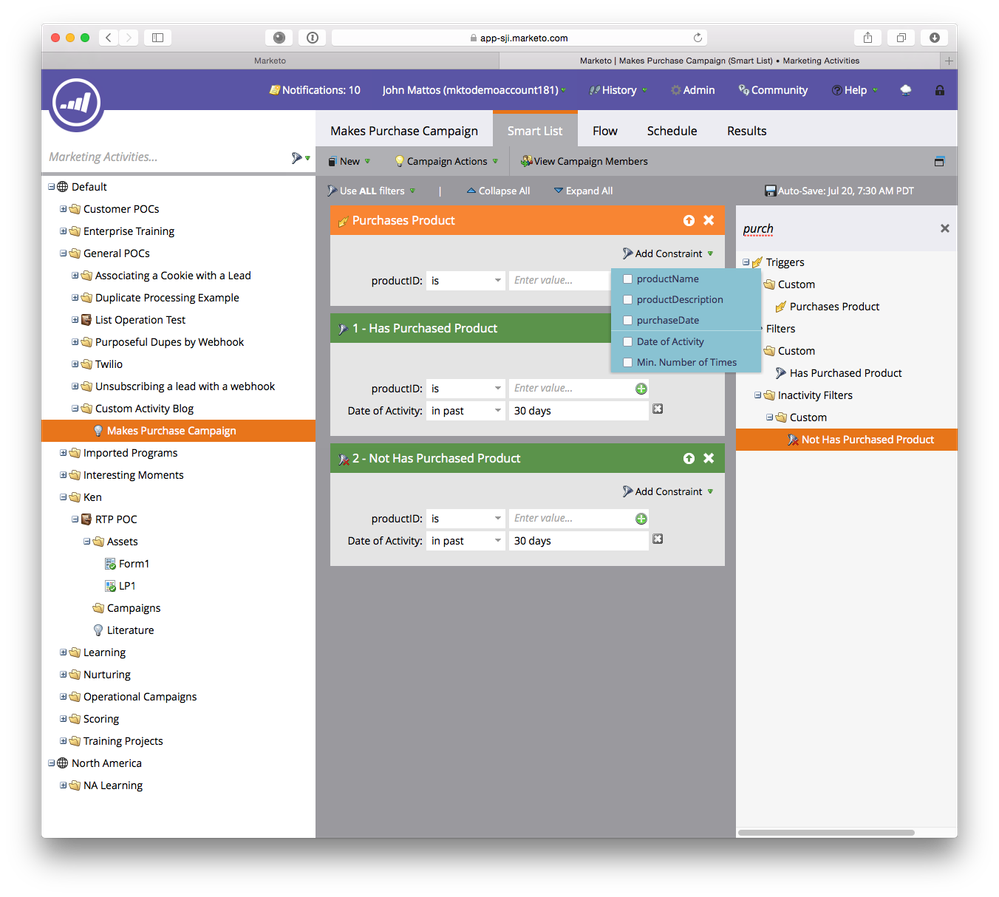Go to Community
This screenshot has width=999, height=897.
[773, 90]
